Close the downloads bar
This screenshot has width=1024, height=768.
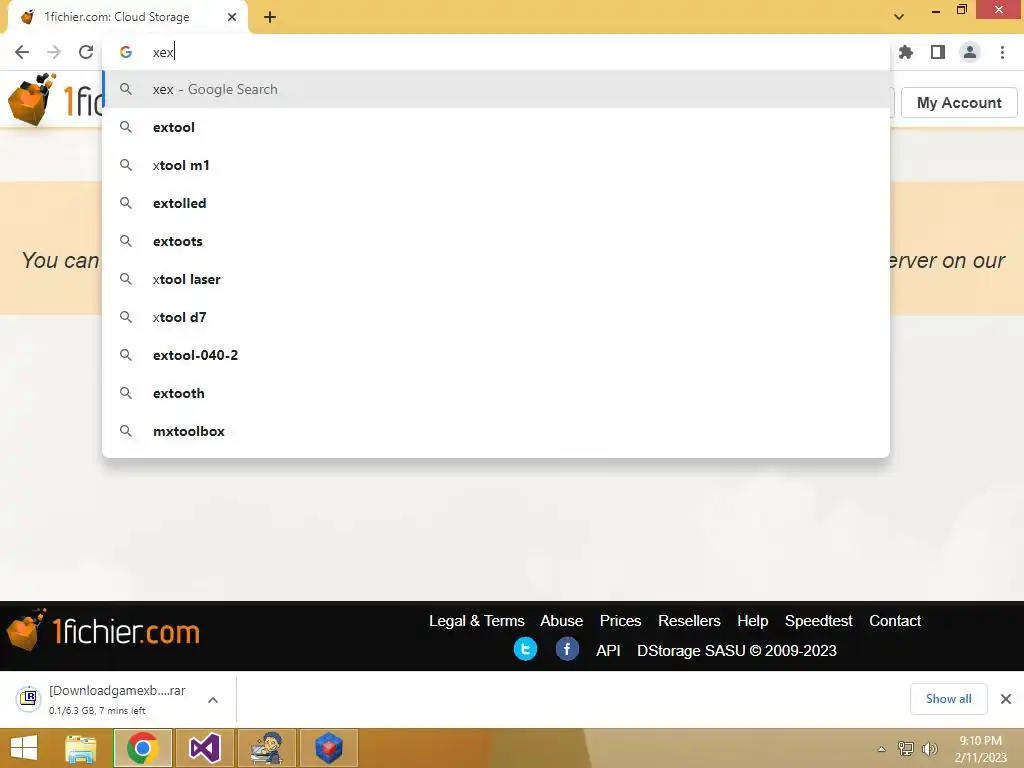[x=1006, y=699]
